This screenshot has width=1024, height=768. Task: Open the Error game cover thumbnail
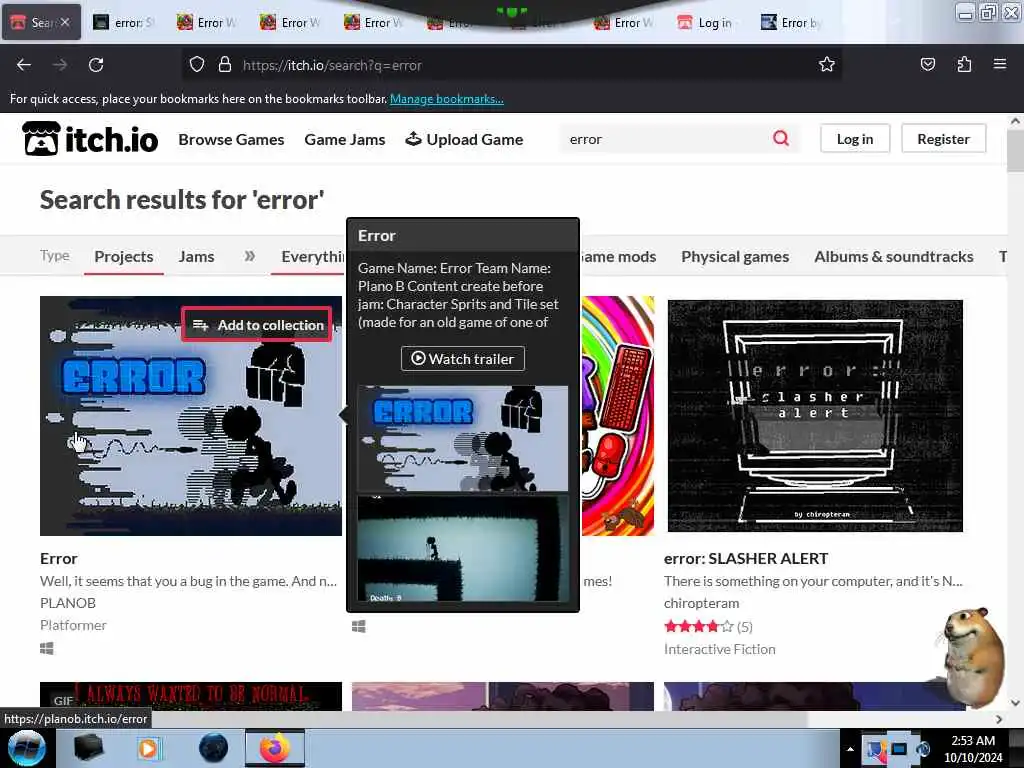(x=191, y=415)
